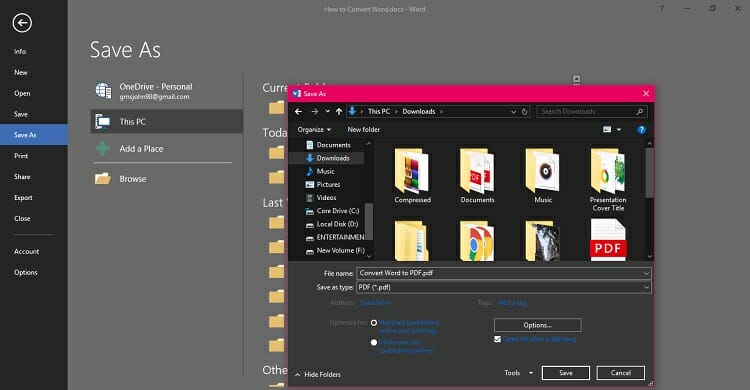Open the Presentation Cover Title folder
The image size is (750, 390).
point(608,180)
